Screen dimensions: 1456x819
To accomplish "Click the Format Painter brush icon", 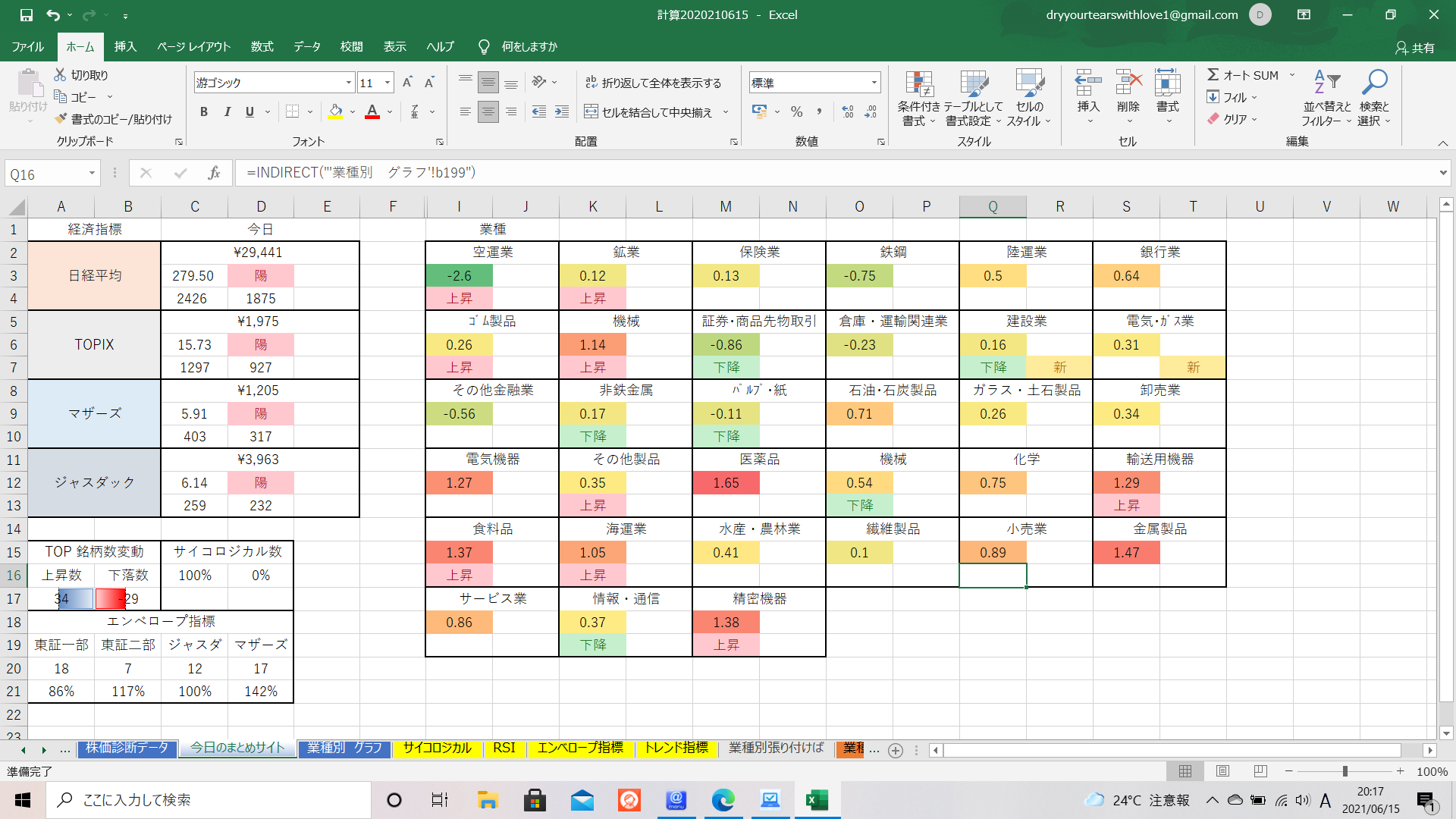I will [x=61, y=119].
